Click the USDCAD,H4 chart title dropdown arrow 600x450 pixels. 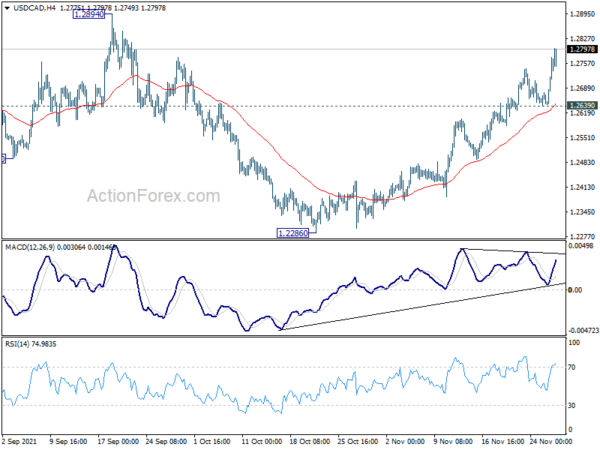pos(7,8)
